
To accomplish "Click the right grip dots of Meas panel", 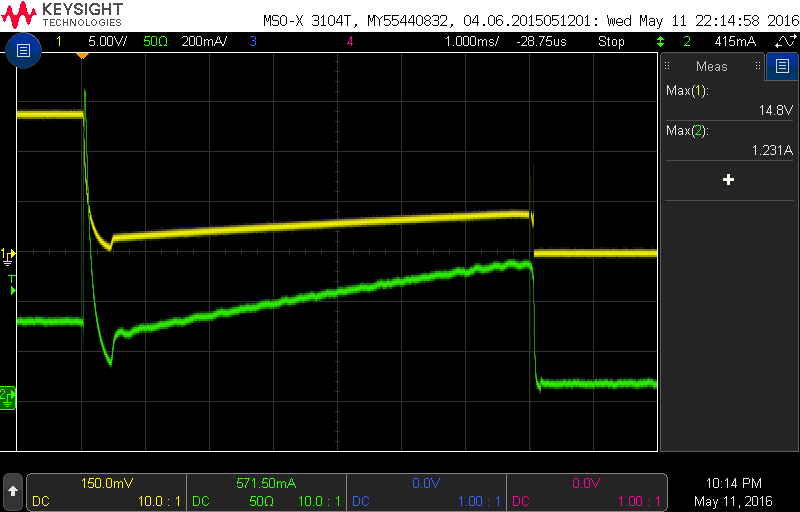I will pos(758,66).
